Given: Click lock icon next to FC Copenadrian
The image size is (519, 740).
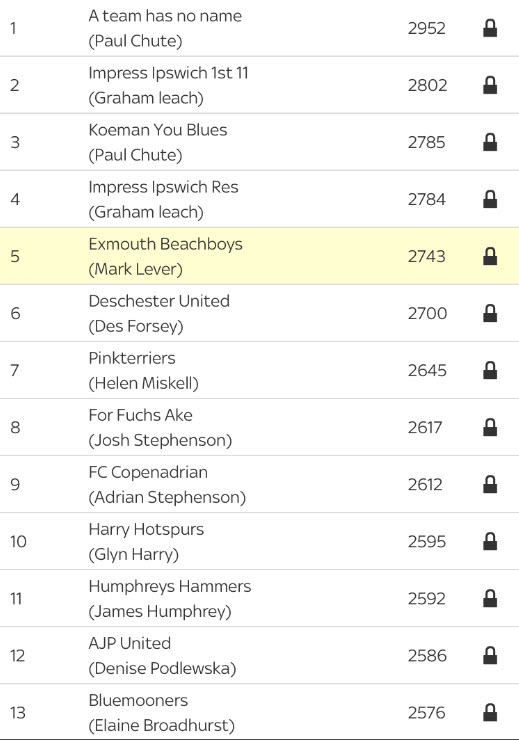Looking at the screenshot, I should pyautogui.click(x=490, y=485).
